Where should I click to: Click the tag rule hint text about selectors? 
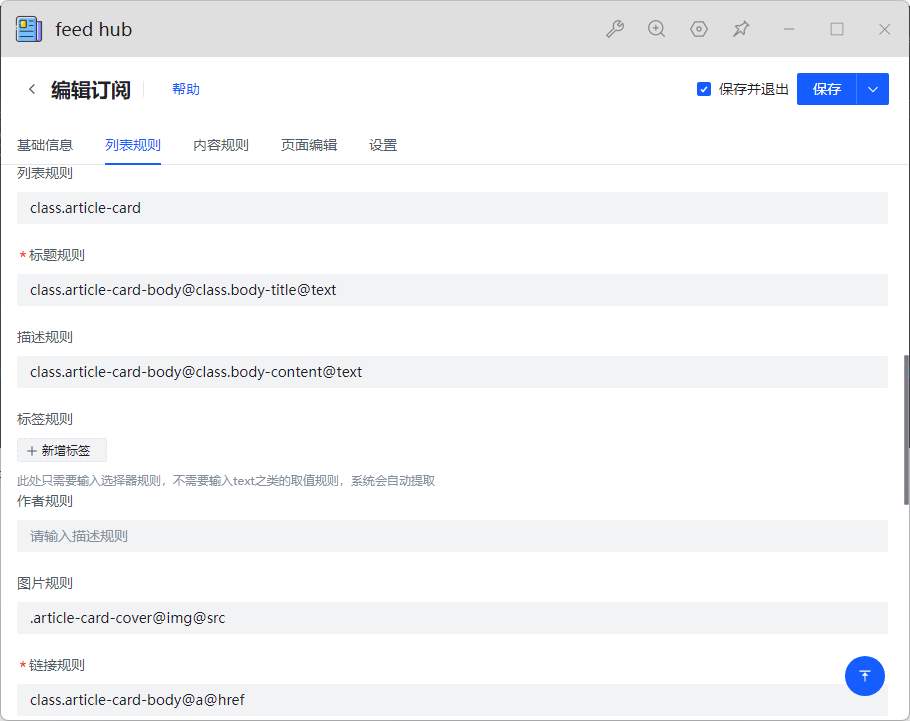(226, 481)
